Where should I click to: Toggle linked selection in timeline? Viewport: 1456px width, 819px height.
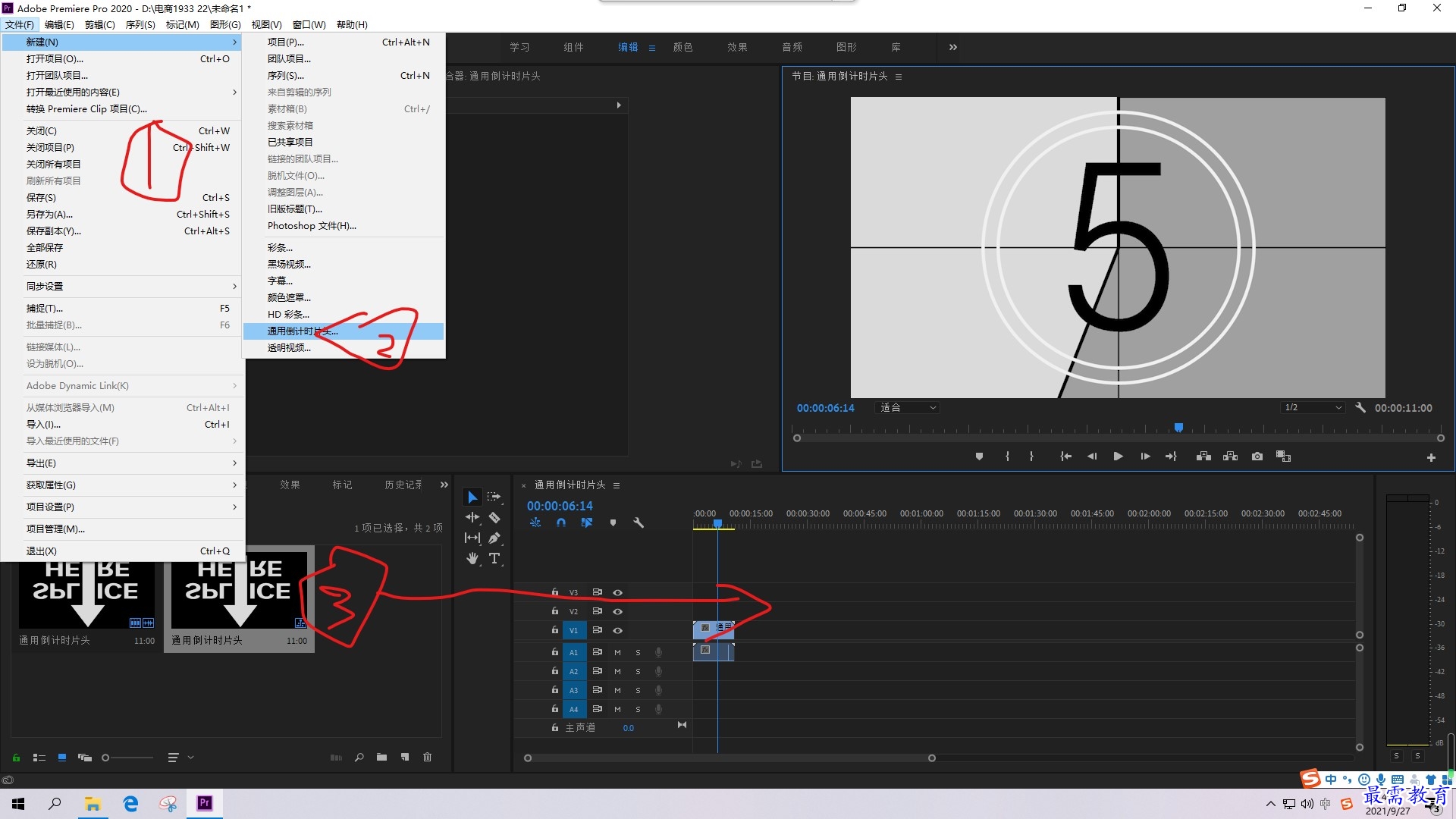[586, 522]
